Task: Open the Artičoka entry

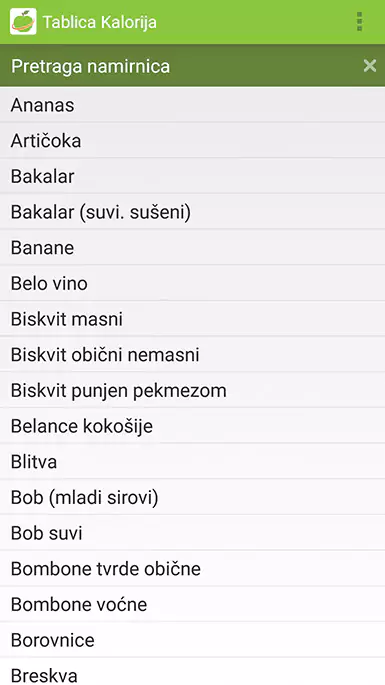Action: (x=192, y=141)
